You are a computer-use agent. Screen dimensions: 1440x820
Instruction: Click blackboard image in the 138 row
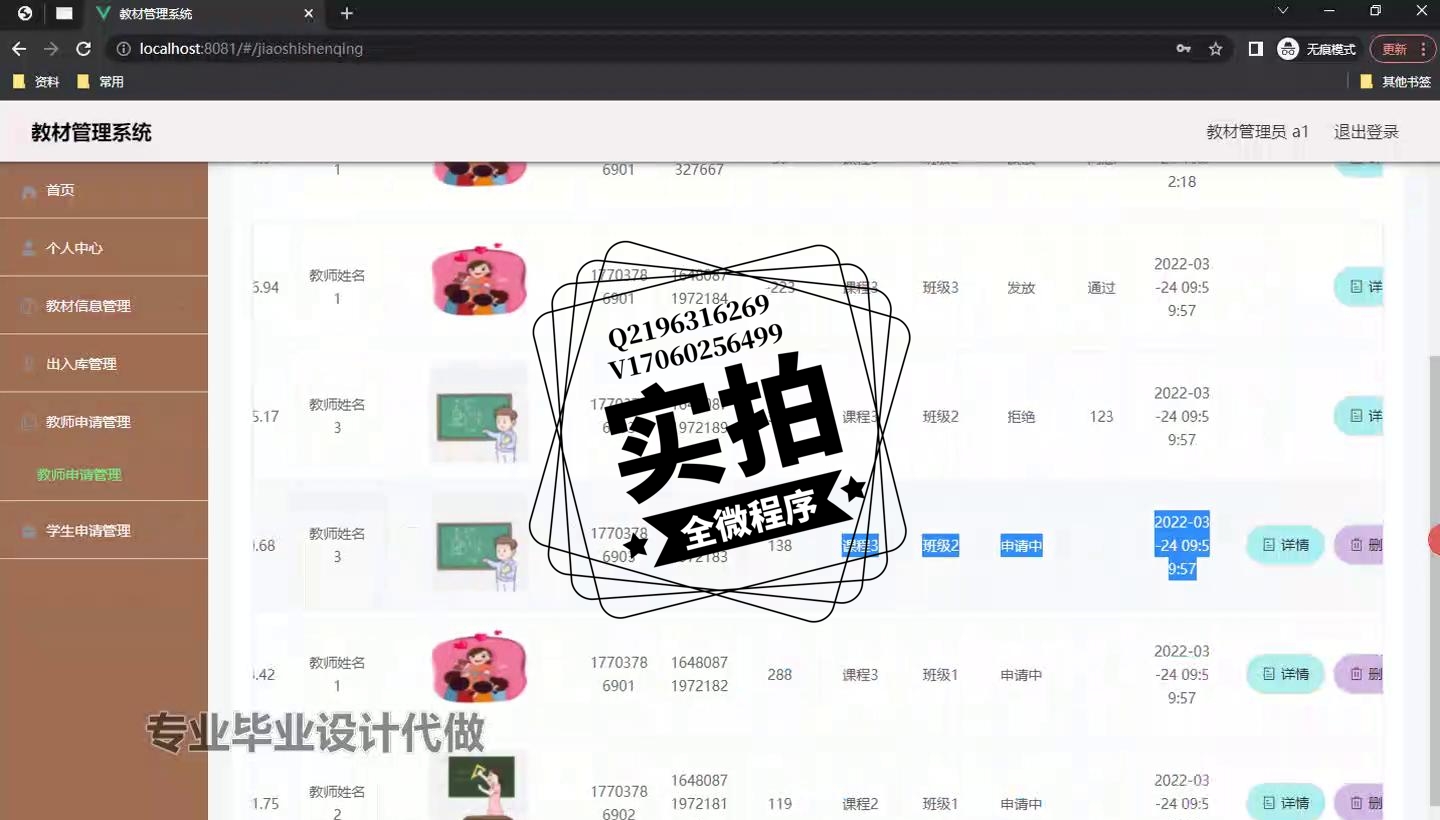[x=479, y=545]
